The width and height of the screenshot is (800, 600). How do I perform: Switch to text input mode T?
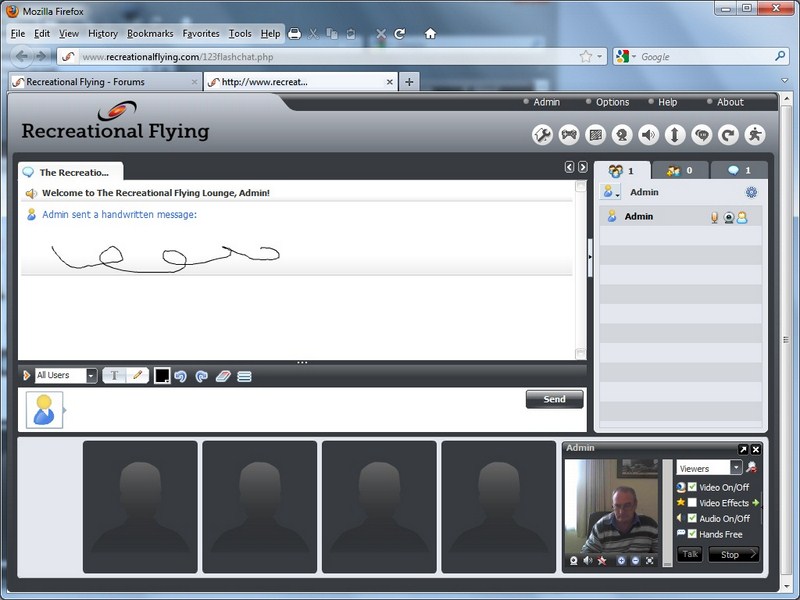[x=114, y=376]
